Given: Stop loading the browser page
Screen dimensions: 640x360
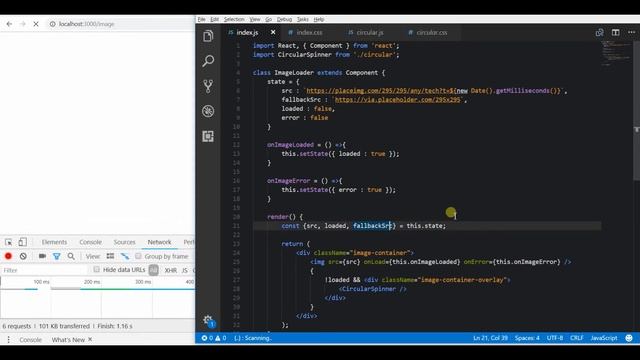Looking at the screenshot, I should [x=36, y=24].
